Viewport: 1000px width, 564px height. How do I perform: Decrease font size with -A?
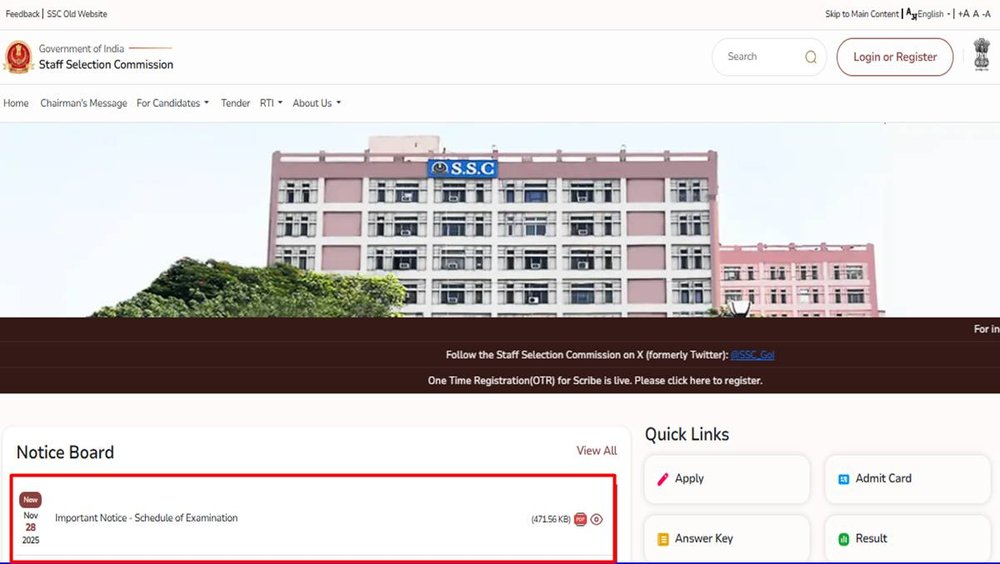[986, 14]
